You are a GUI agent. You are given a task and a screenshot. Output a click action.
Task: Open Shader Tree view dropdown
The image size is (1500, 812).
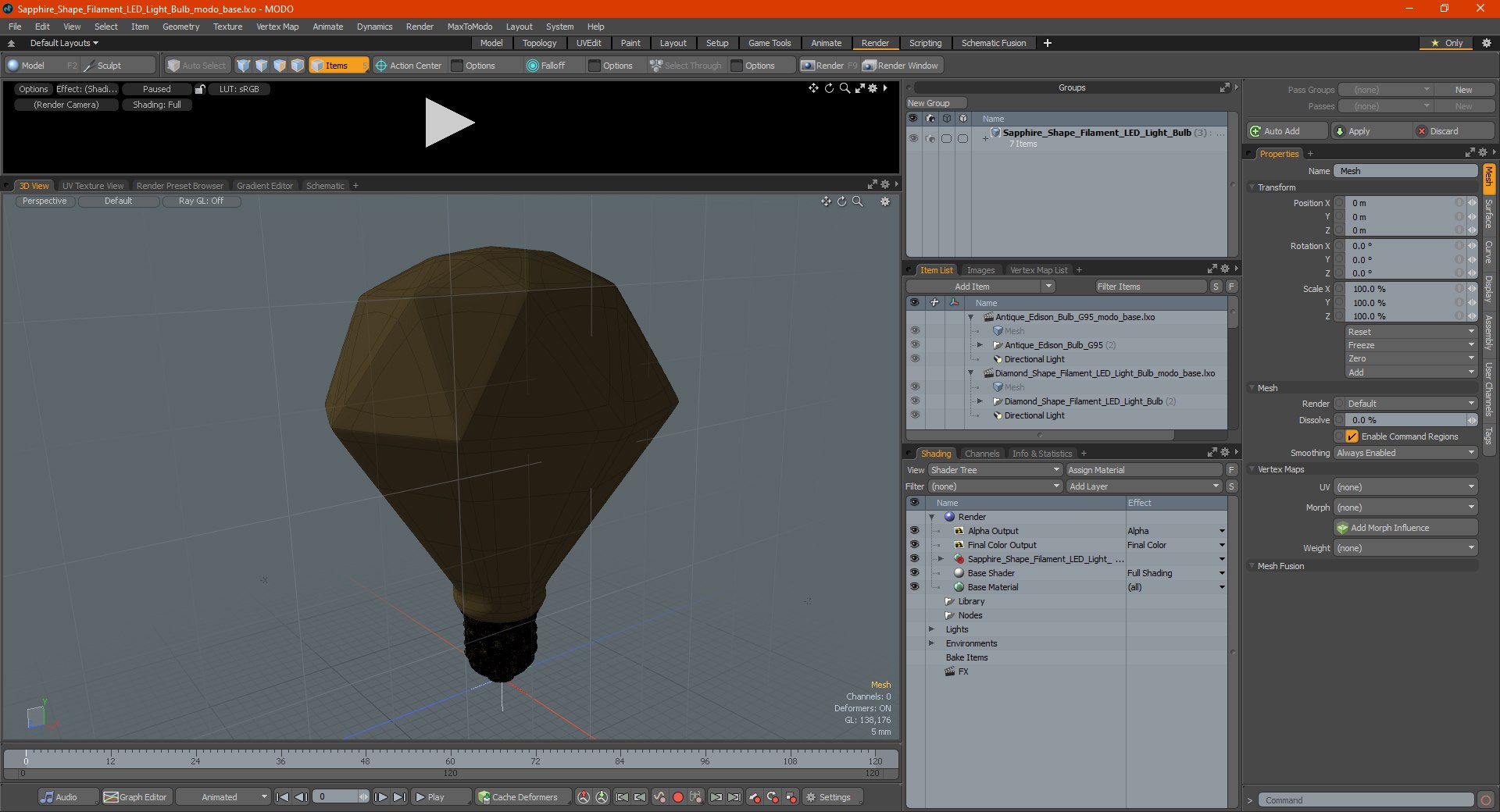pos(995,470)
